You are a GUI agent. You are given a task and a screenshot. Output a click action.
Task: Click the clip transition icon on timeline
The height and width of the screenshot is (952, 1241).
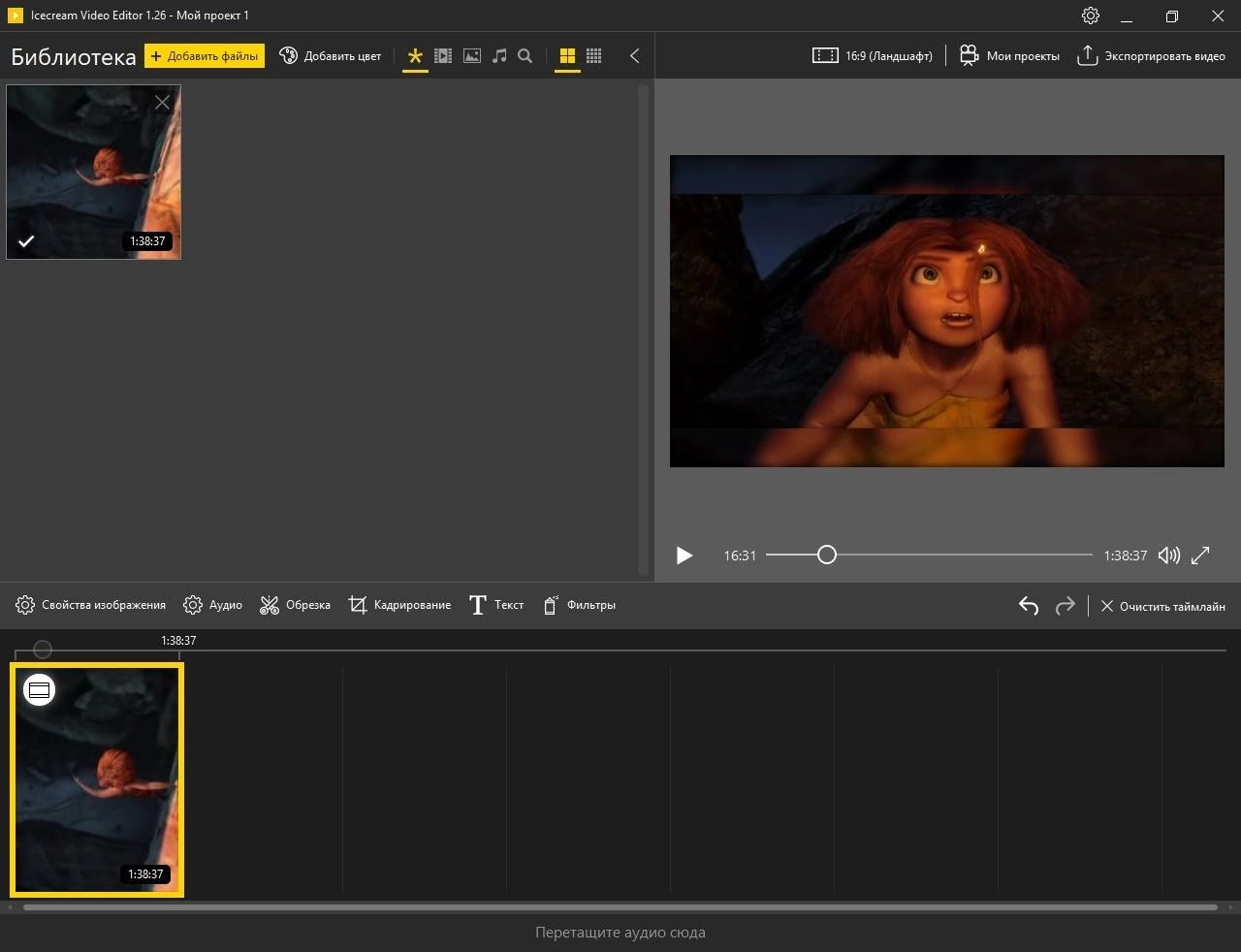coord(39,690)
